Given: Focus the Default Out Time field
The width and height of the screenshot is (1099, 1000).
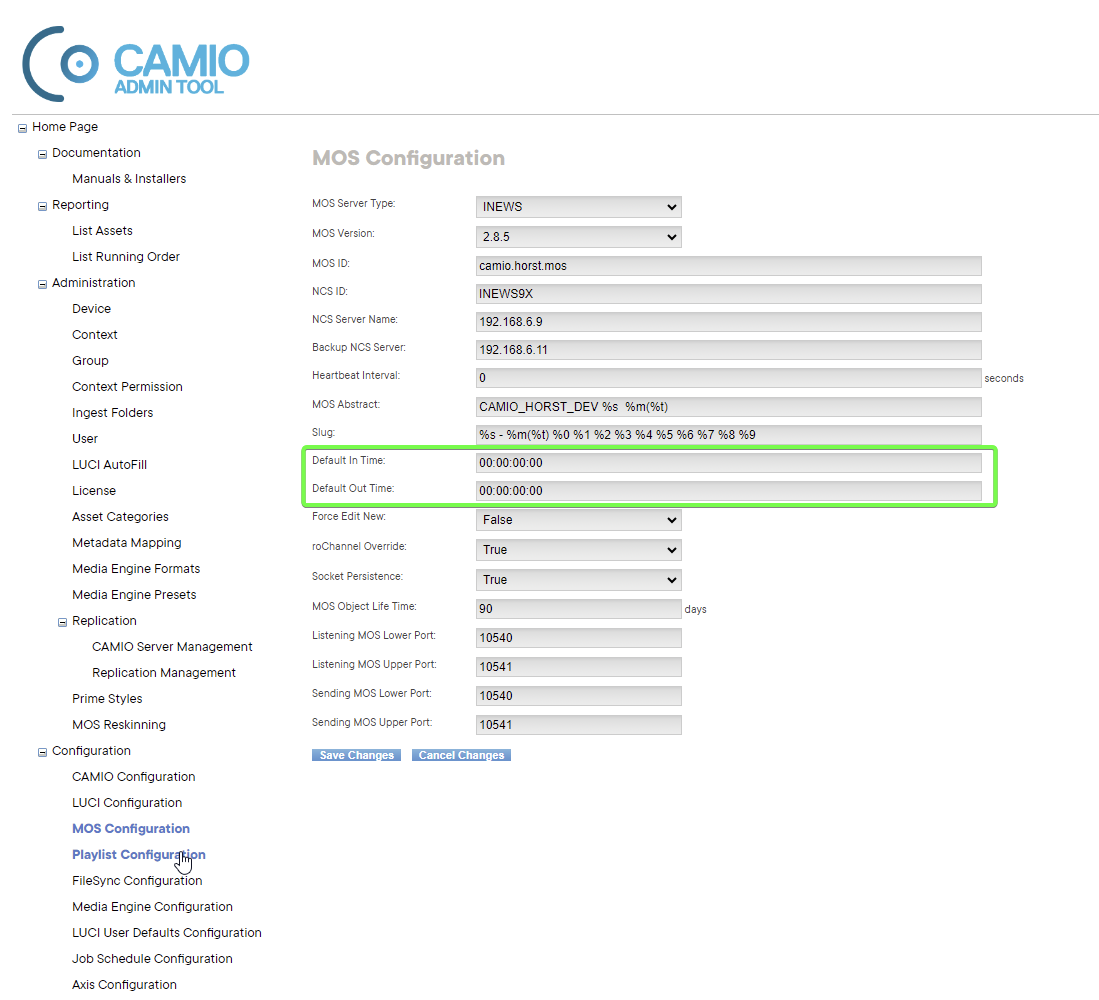Looking at the screenshot, I should (728, 491).
